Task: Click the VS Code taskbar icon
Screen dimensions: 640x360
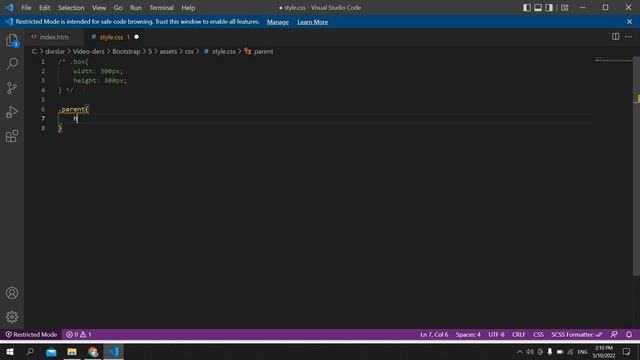Action: (114, 351)
